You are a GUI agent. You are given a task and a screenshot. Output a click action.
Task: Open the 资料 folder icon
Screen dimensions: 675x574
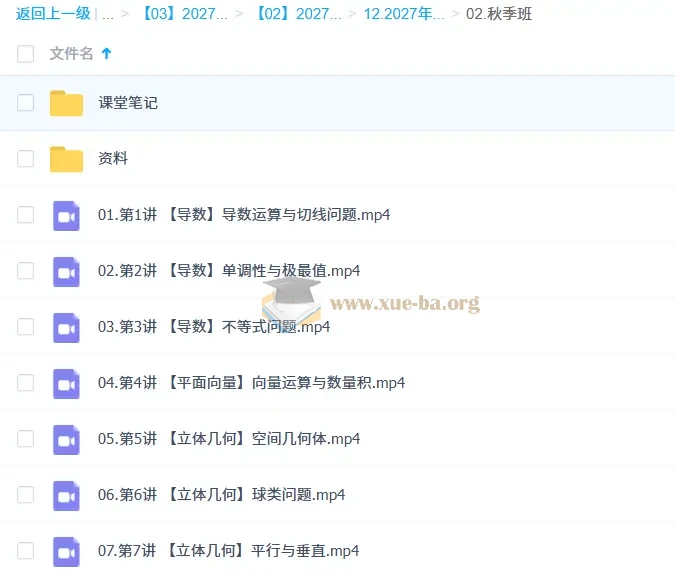(66, 159)
